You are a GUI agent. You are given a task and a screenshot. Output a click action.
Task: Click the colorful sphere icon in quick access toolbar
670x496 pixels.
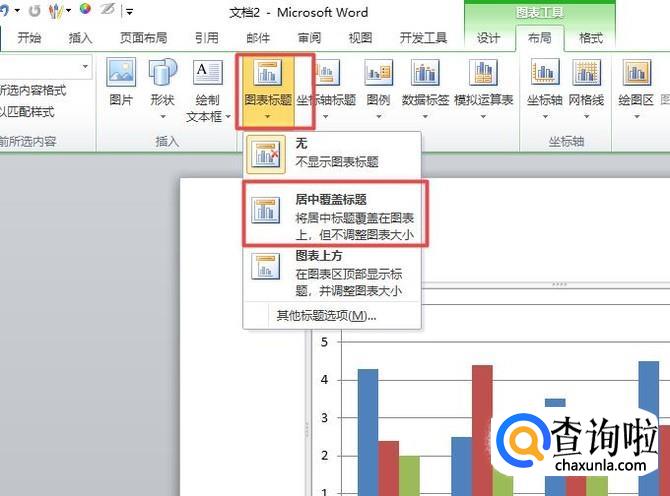point(85,9)
